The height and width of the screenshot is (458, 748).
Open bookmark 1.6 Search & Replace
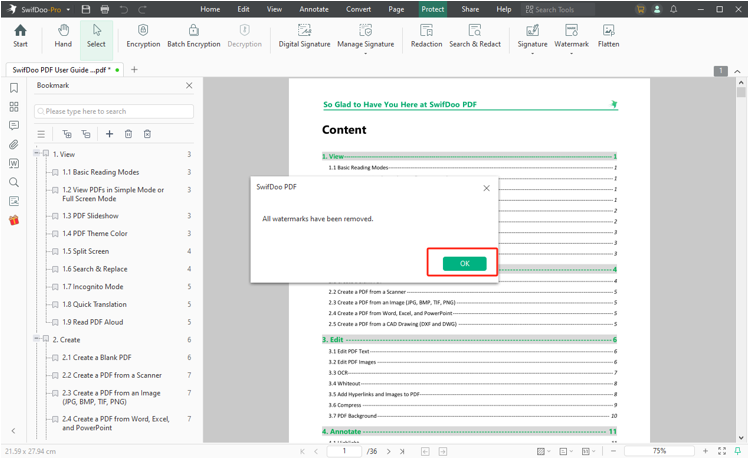(x=94, y=269)
